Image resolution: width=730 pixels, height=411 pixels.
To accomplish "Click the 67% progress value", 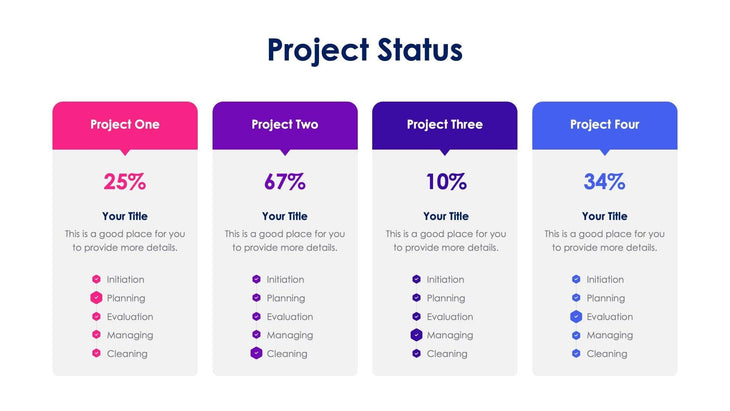I will 285,182.
